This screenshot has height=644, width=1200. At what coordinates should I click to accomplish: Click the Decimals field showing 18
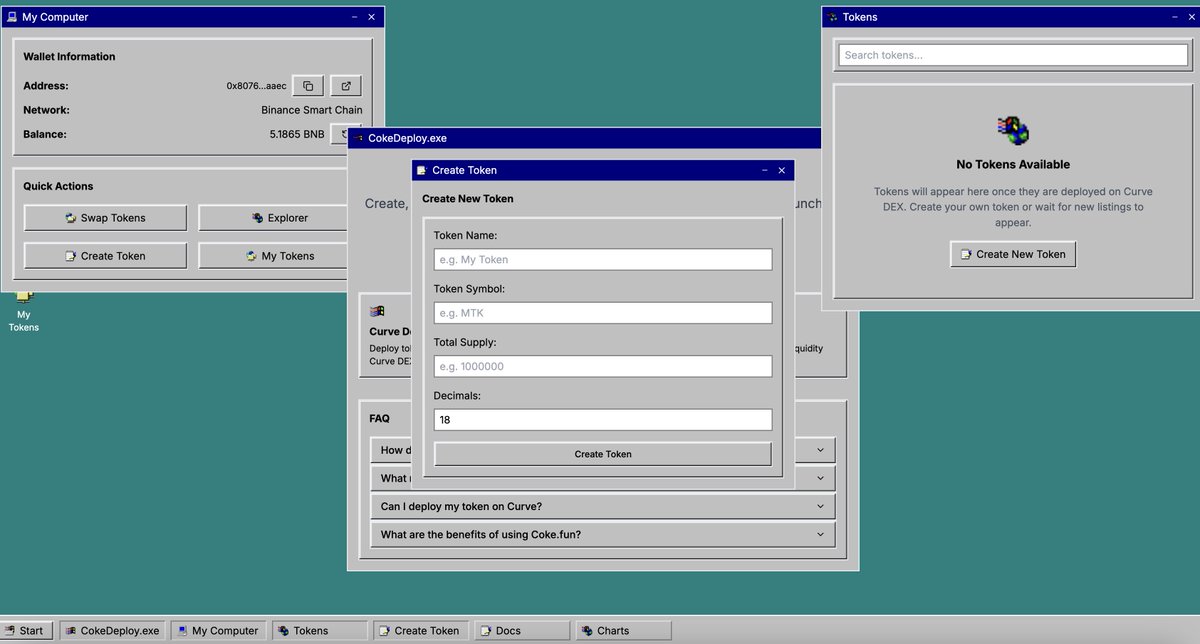603,420
